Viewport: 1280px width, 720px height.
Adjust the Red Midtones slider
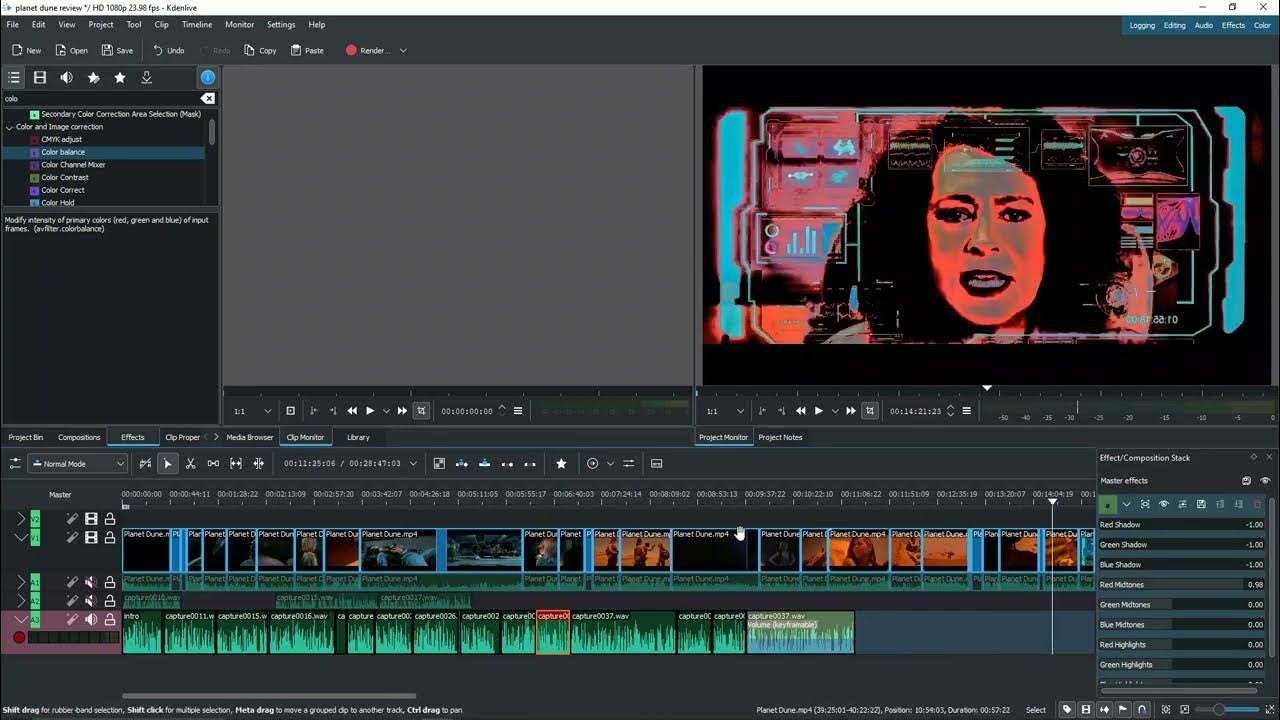[1182, 585]
